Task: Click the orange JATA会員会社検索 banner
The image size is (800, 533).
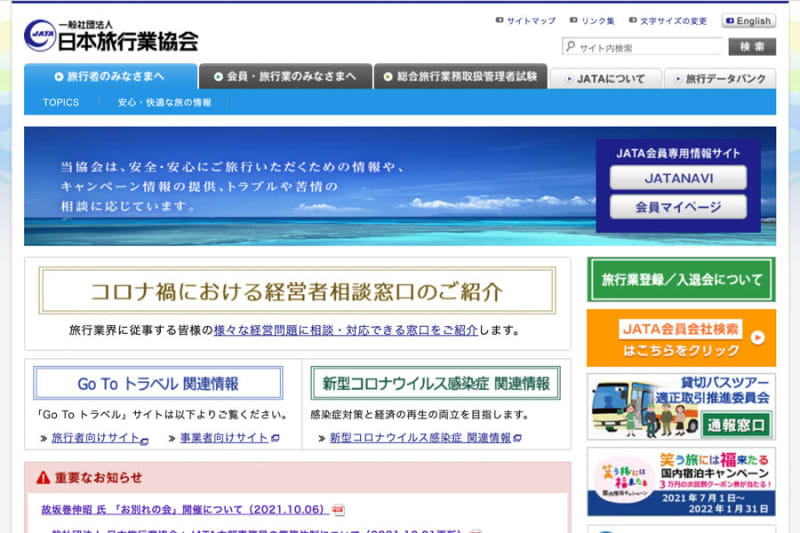Action: pos(681,338)
